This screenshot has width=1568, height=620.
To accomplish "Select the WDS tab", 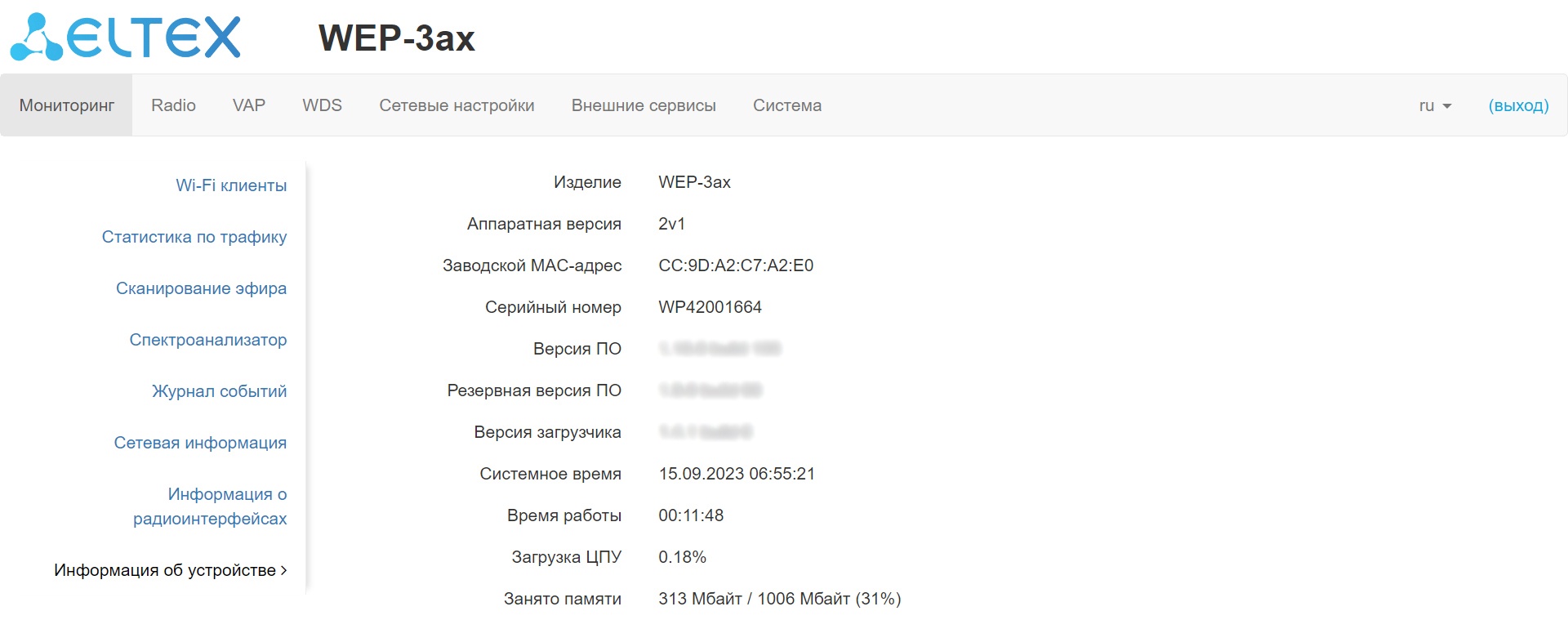I will (322, 105).
